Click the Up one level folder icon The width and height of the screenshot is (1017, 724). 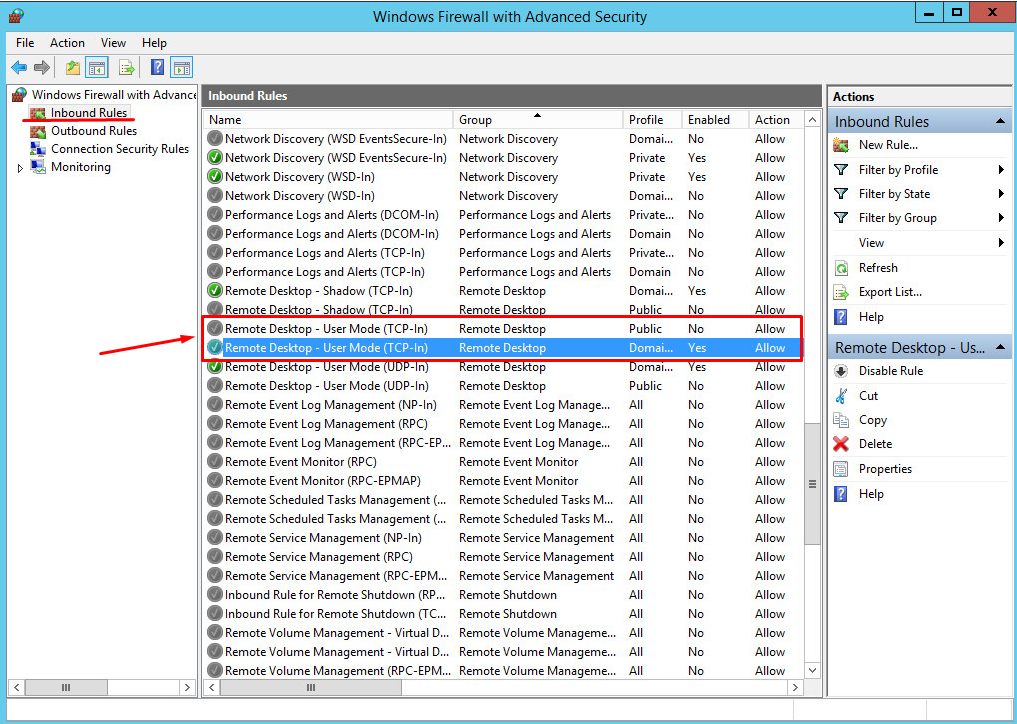[x=72, y=68]
